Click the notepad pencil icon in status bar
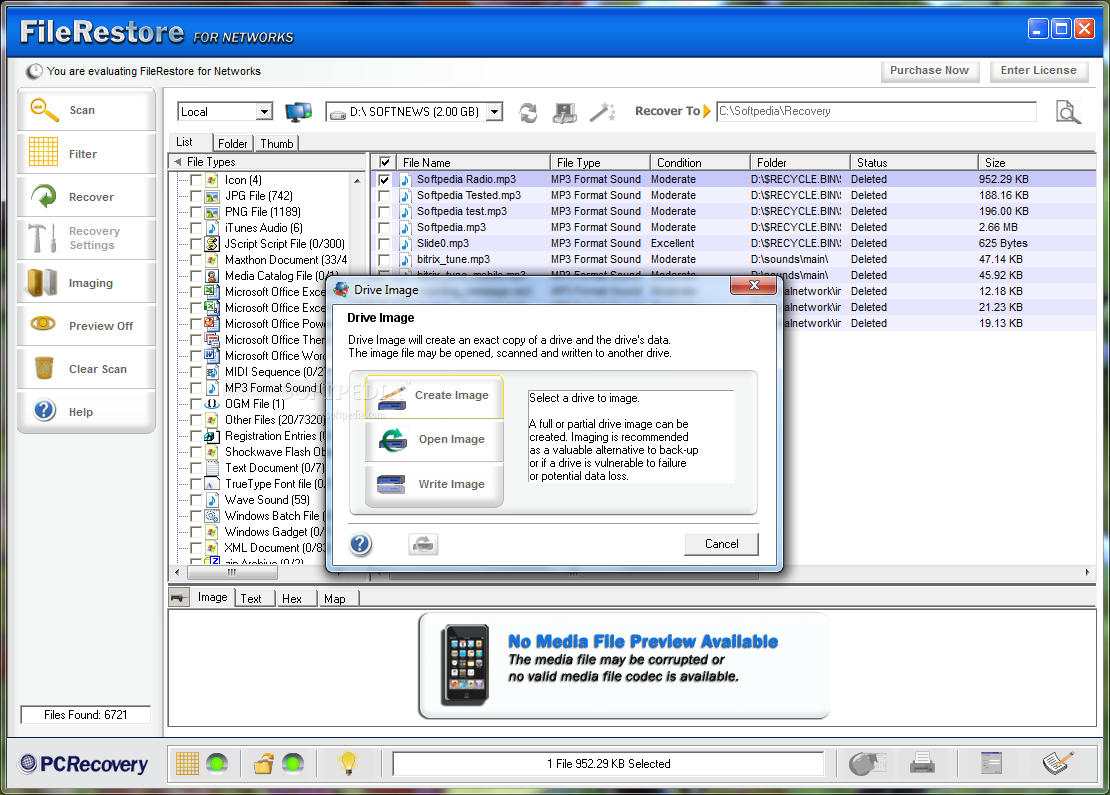This screenshot has height=795, width=1110. pyautogui.click(x=1058, y=763)
